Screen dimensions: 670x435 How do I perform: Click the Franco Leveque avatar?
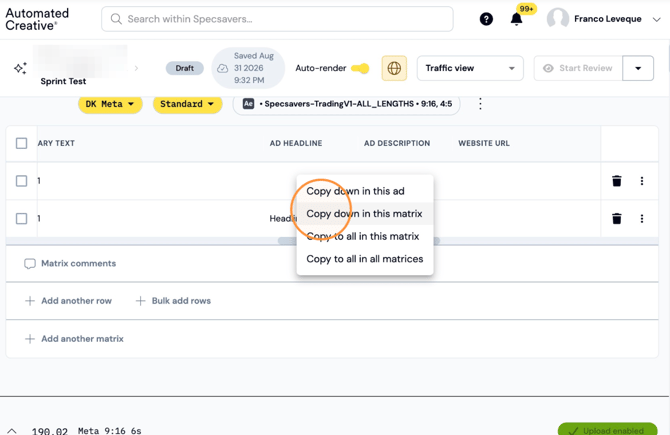click(558, 19)
